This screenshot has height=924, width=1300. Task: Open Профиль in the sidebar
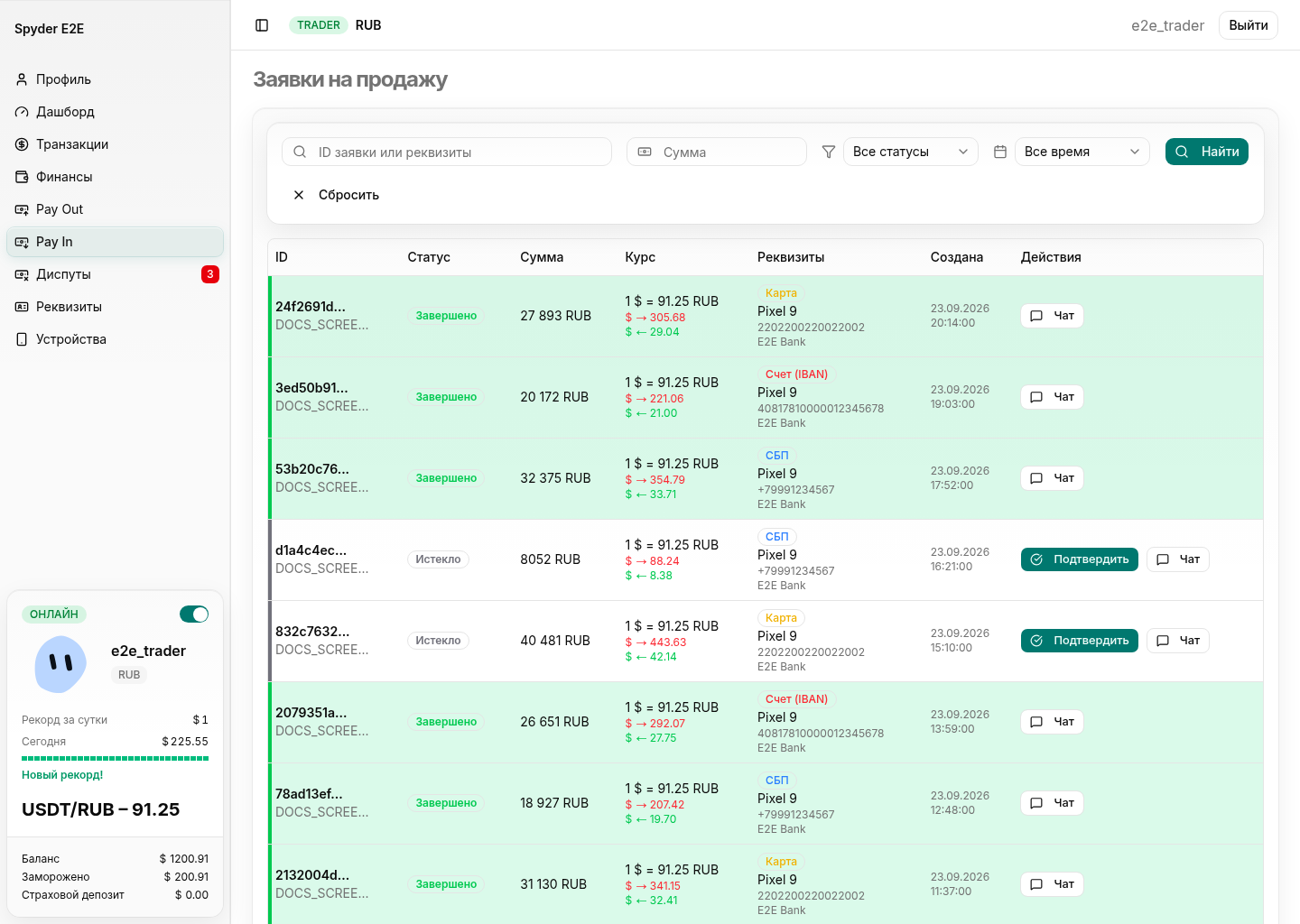pos(115,79)
